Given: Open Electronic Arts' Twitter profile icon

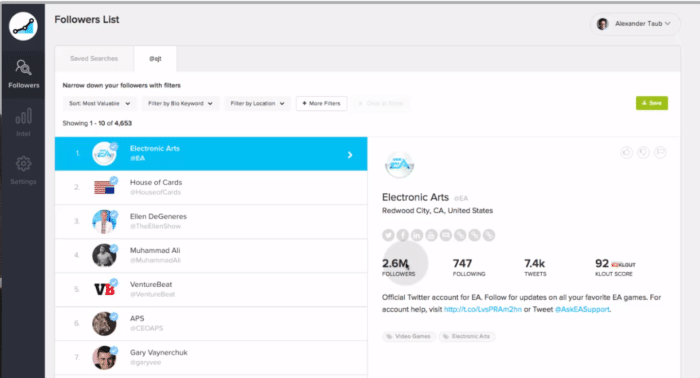Looking at the screenshot, I should (388, 235).
